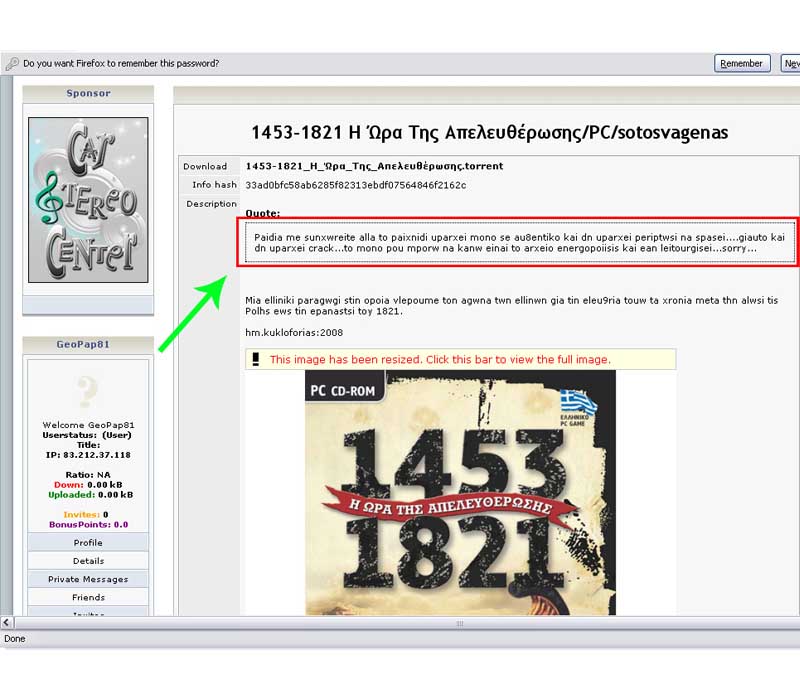Screen dimensions: 800x700
Task: Click the Sponsor panel header
Action: (x=88, y=93)
